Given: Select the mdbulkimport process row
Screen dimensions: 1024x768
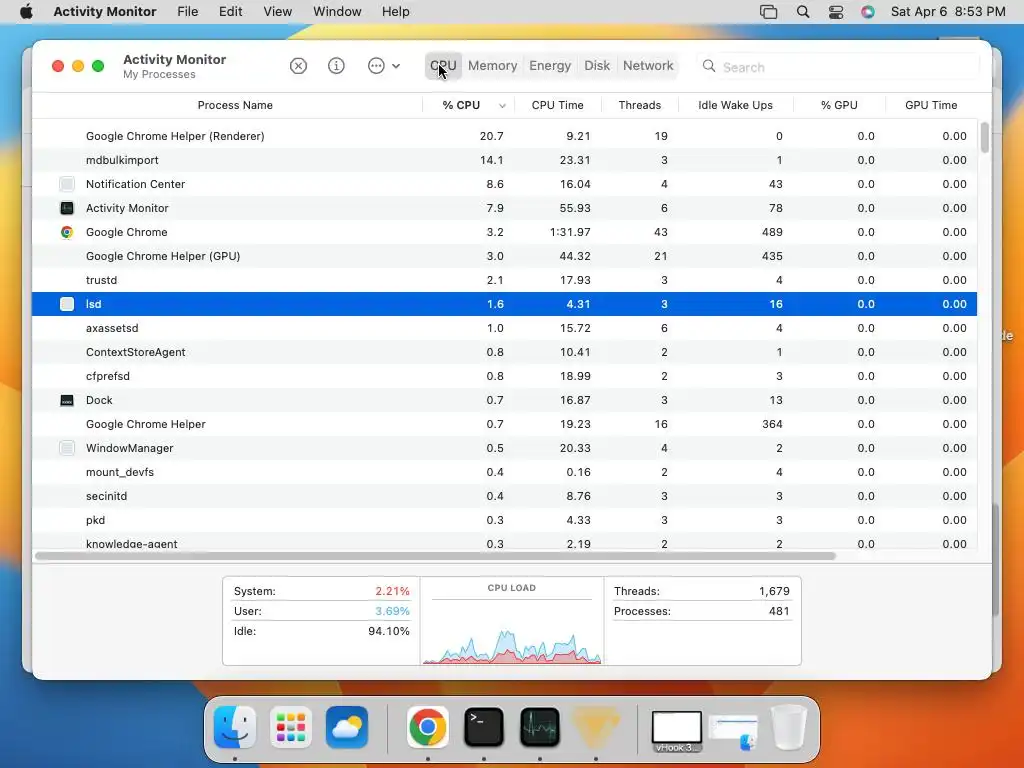Looking at the screenshot, I should pyautogui.click(x=504, y=160).
